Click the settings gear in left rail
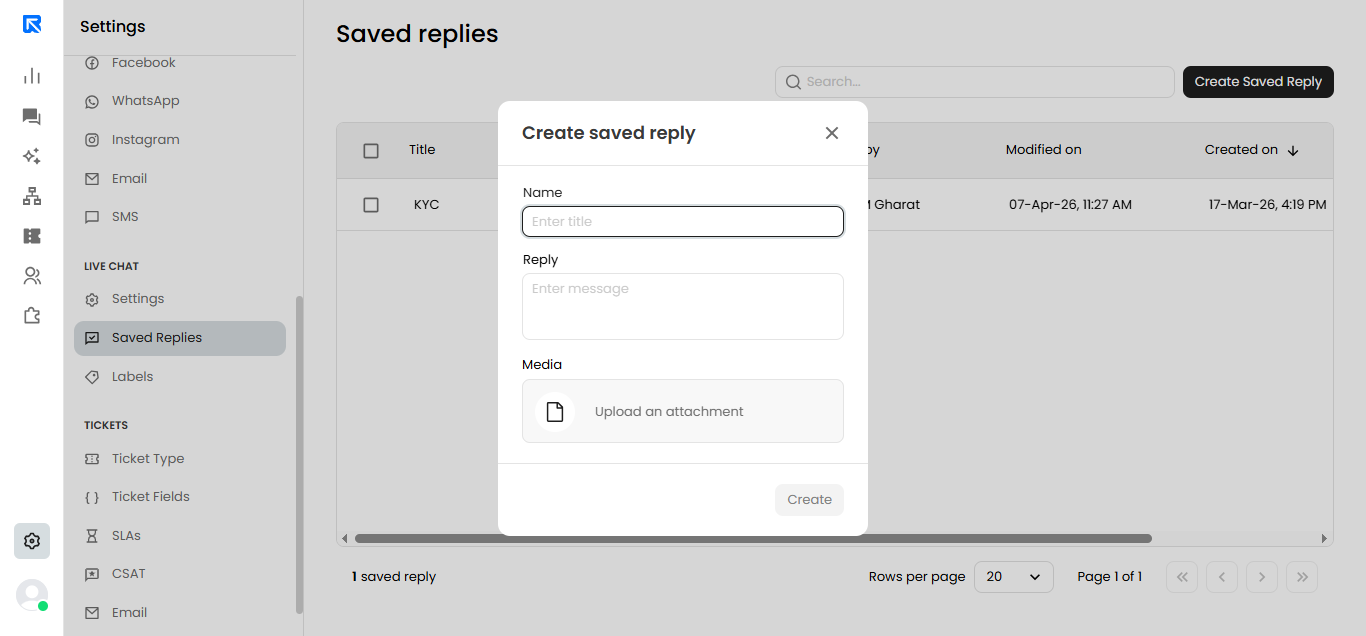Image resolution: width=1366 pixels, height=636 pixels. 32,541
